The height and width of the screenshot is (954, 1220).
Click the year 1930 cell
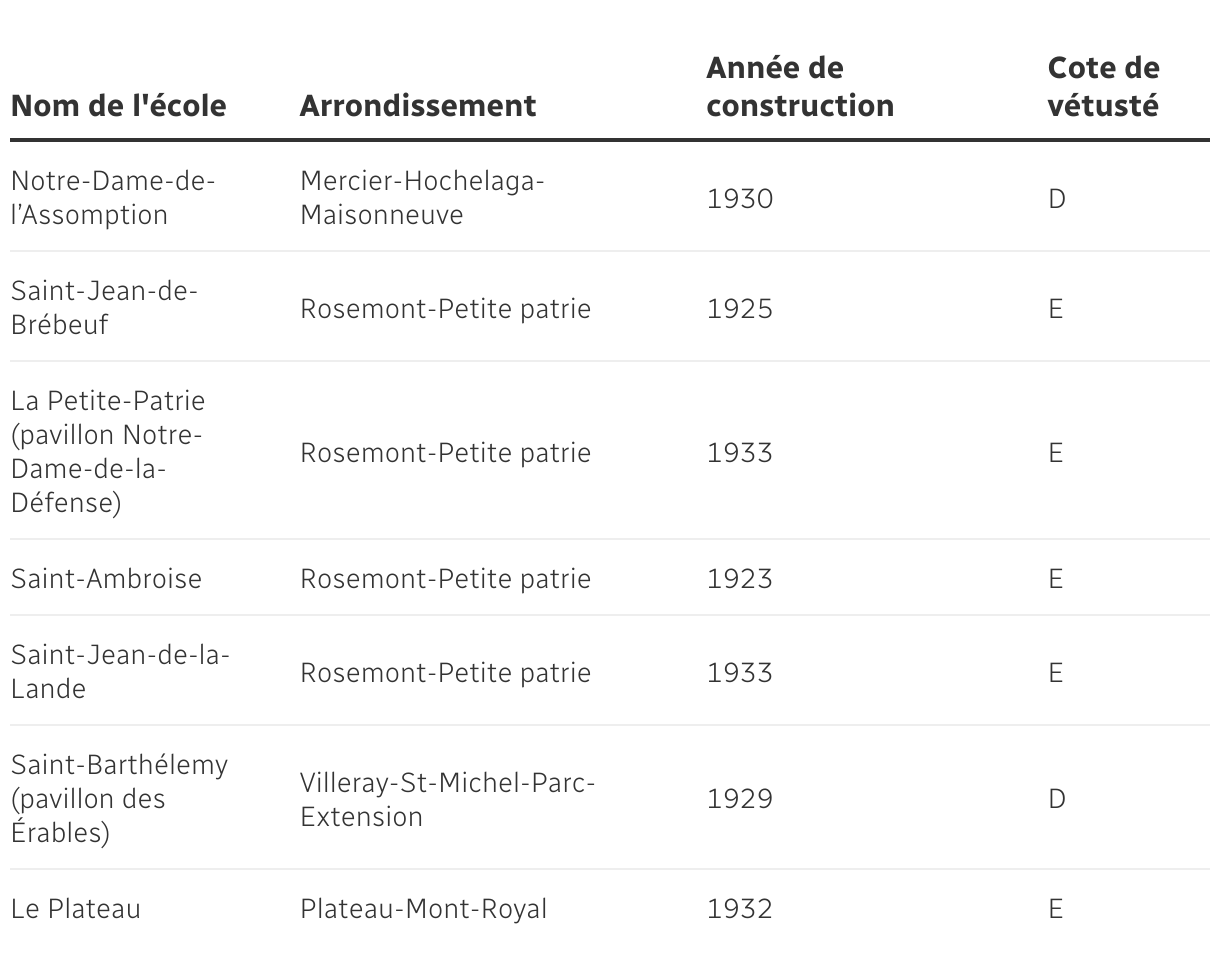coord(739,199)
